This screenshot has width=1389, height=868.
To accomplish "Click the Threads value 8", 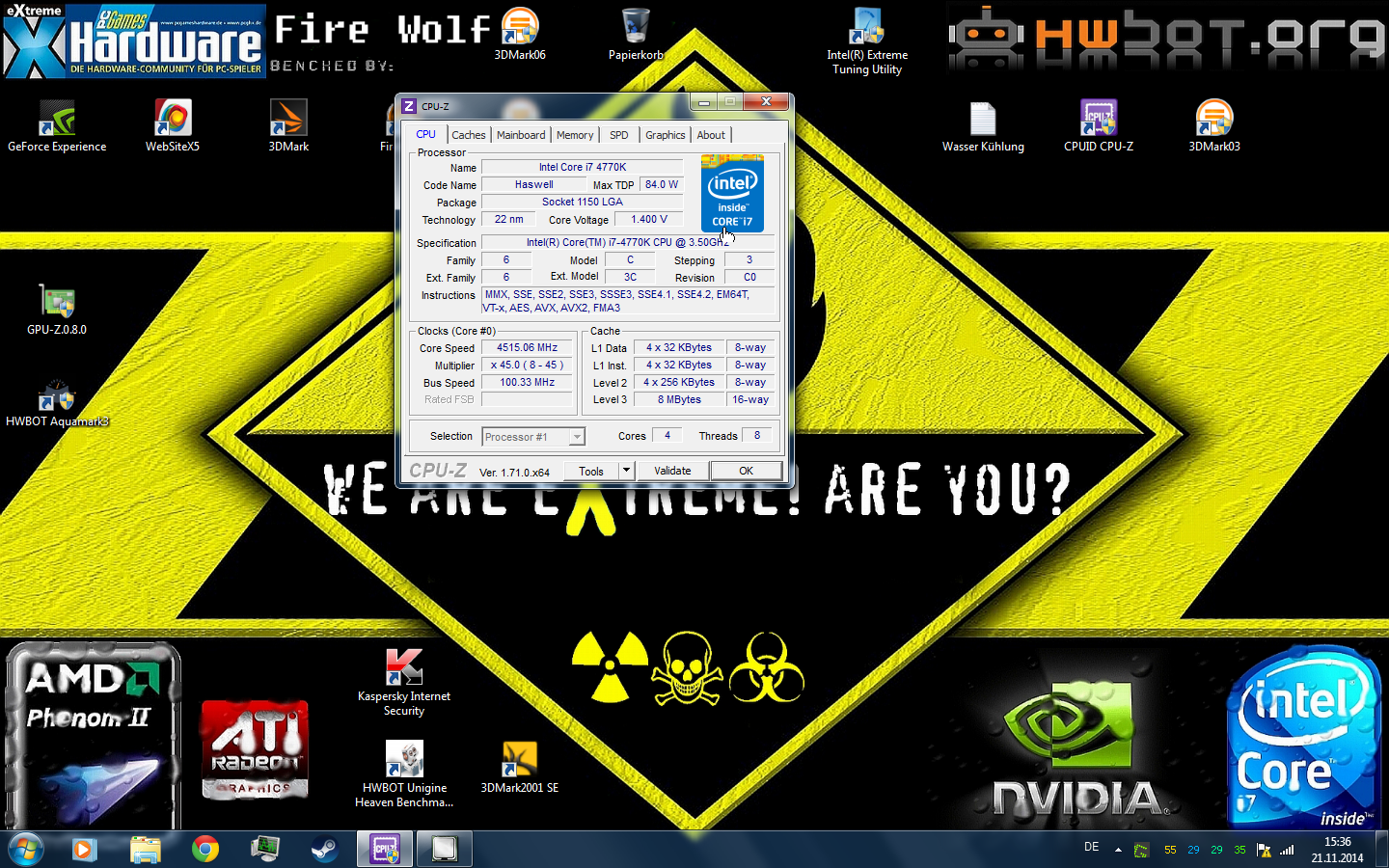I will point(757,435).
